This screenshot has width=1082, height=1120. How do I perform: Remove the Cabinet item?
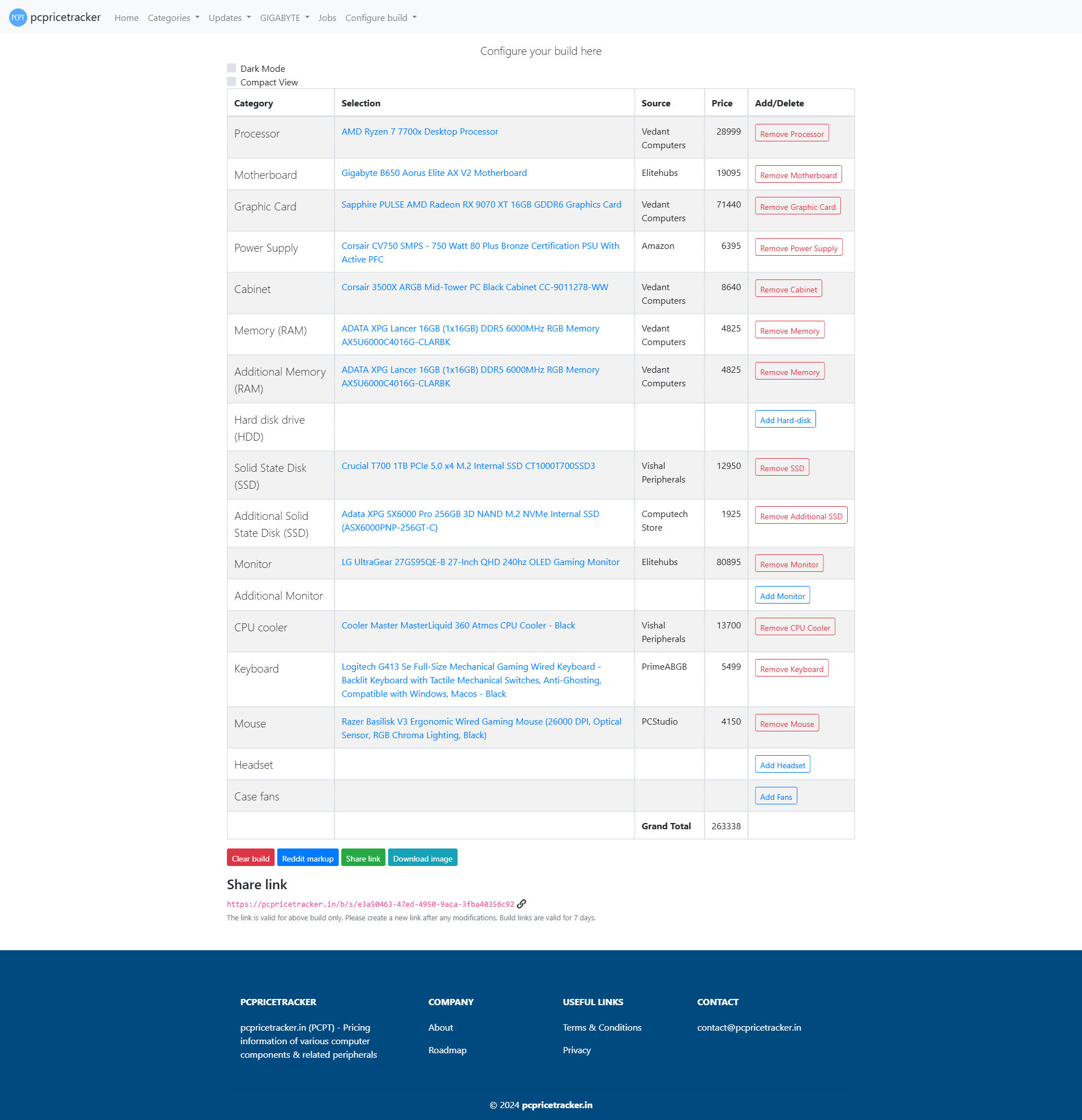click(x=788, y=289)
